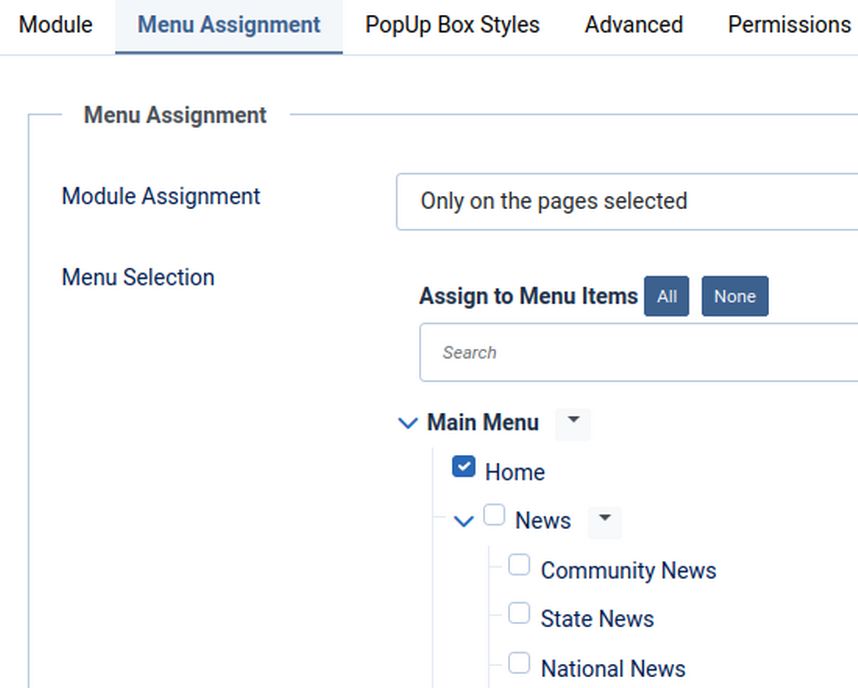Focus the menu items Search field
Image resolution: width=858 pixels, height=688 pixels.
638,353
